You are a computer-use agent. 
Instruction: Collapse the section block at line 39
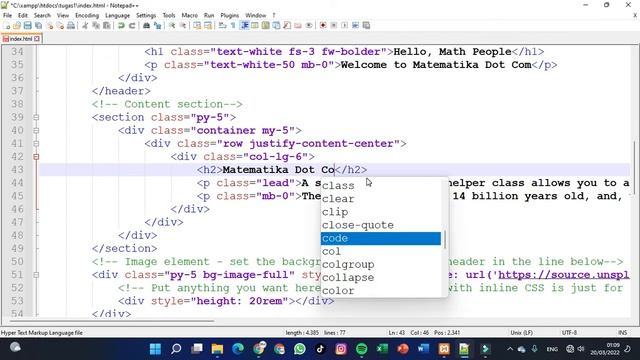(36, 117)
